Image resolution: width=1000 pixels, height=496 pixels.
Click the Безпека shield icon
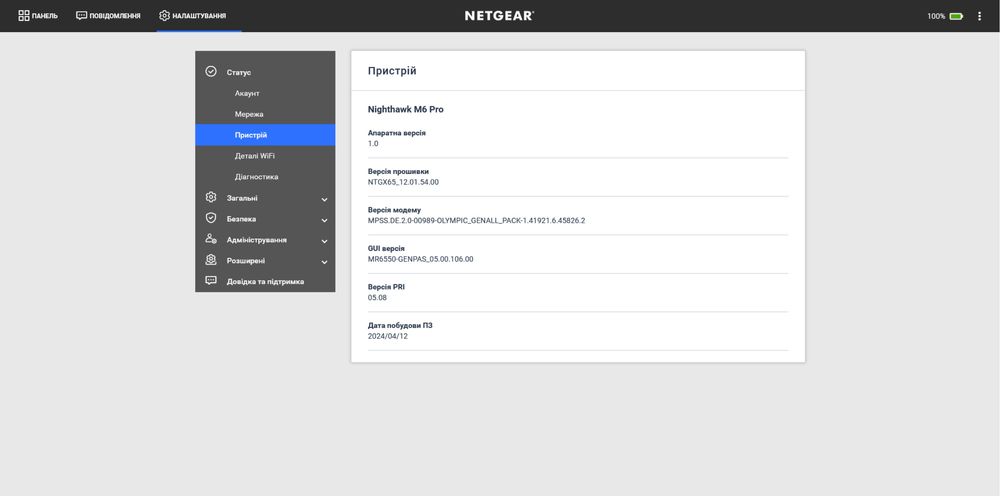pos(211,218)
